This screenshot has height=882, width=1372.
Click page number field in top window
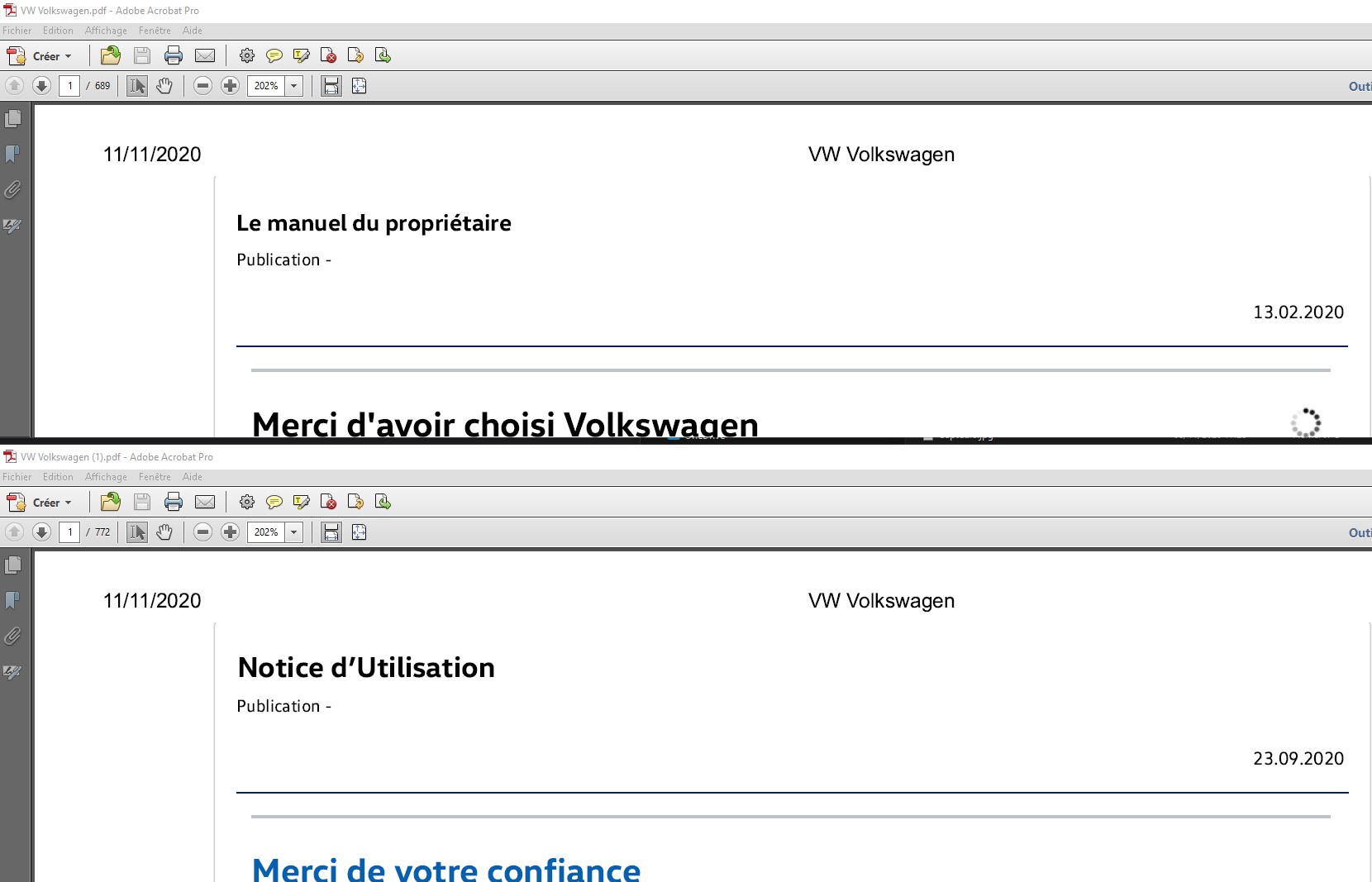point(69,86)
